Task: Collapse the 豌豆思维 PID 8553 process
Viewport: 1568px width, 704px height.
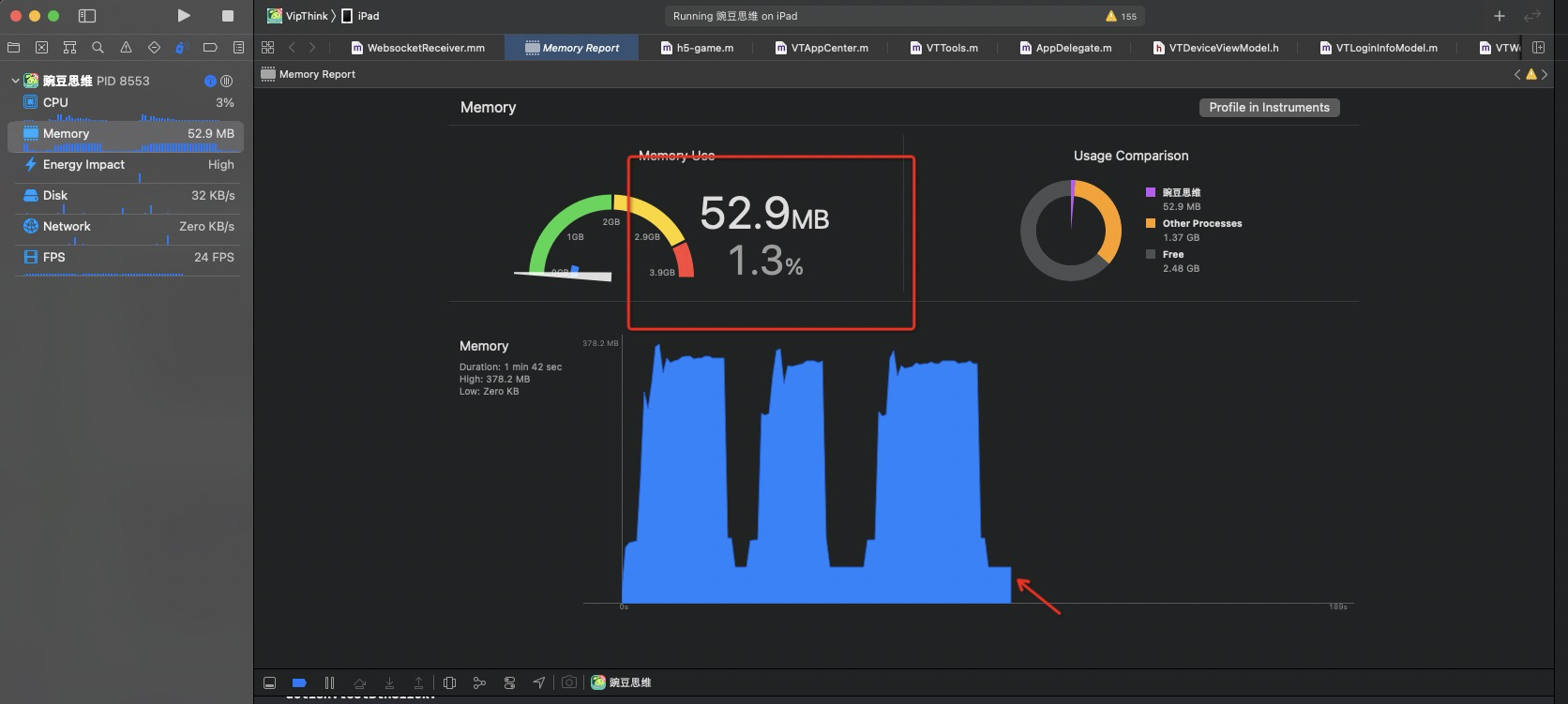Action: [x=15, y=81]
